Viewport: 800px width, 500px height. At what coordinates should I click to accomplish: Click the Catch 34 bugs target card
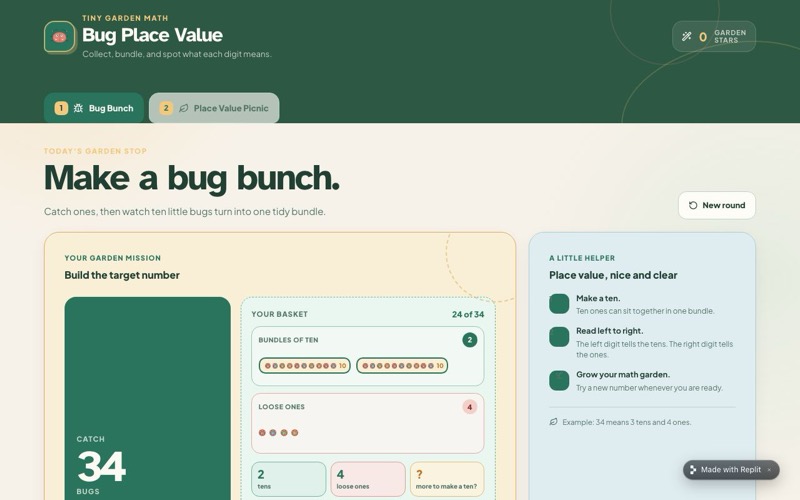coord(147,398)
